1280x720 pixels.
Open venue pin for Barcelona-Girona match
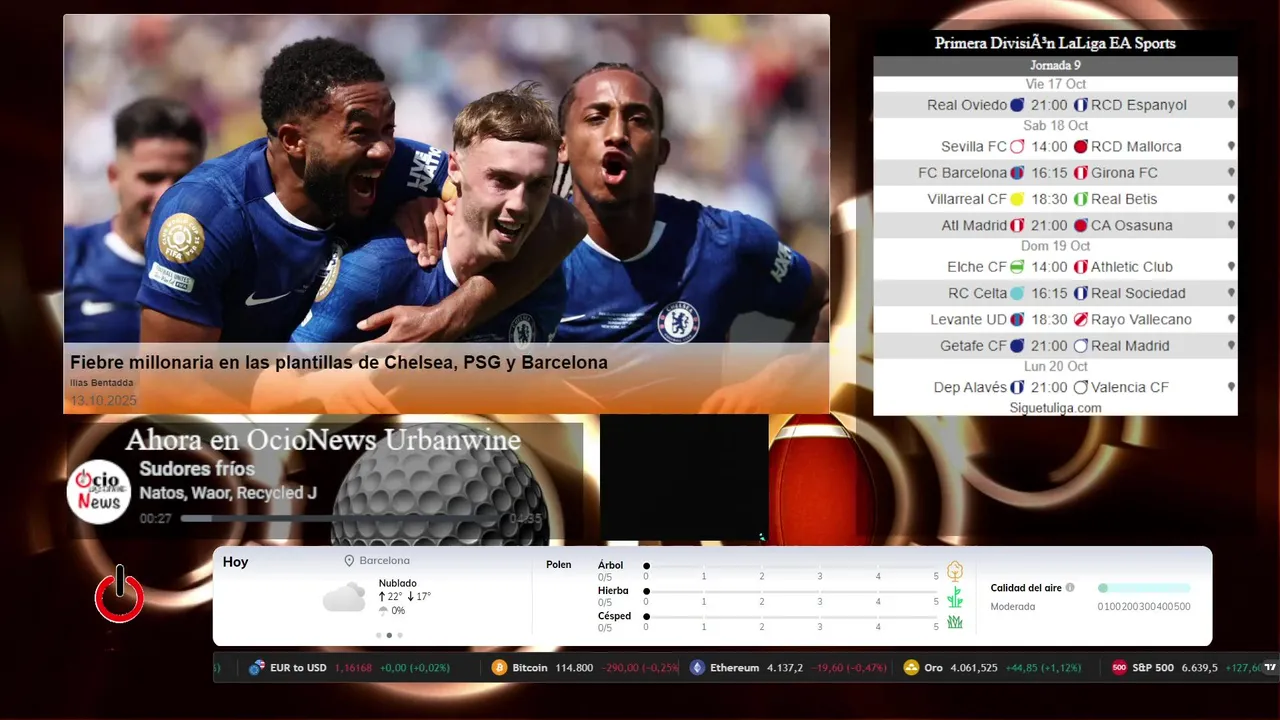pyautogui.click(x=1231, y=173)
